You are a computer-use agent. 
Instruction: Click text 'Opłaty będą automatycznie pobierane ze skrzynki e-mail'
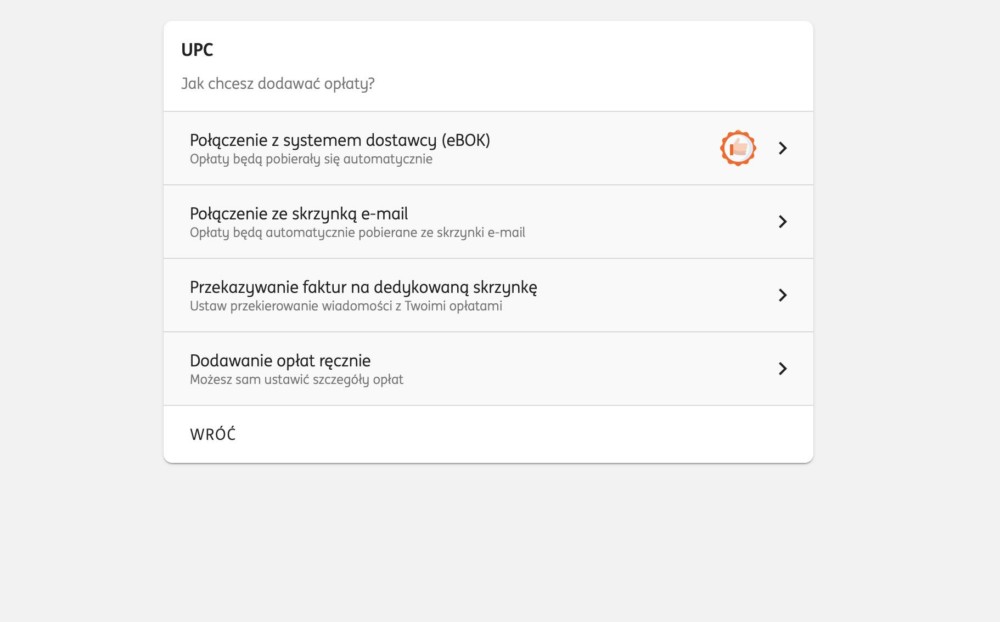(357, 233)
